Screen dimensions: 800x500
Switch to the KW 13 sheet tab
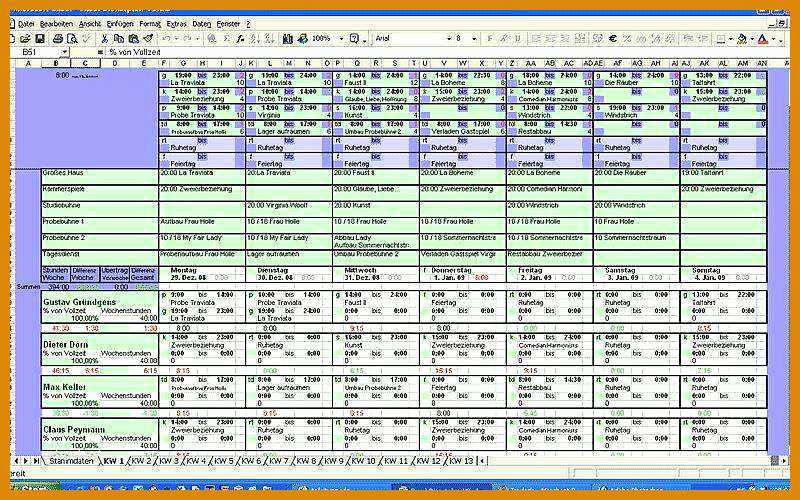click(x=461, y=461)
